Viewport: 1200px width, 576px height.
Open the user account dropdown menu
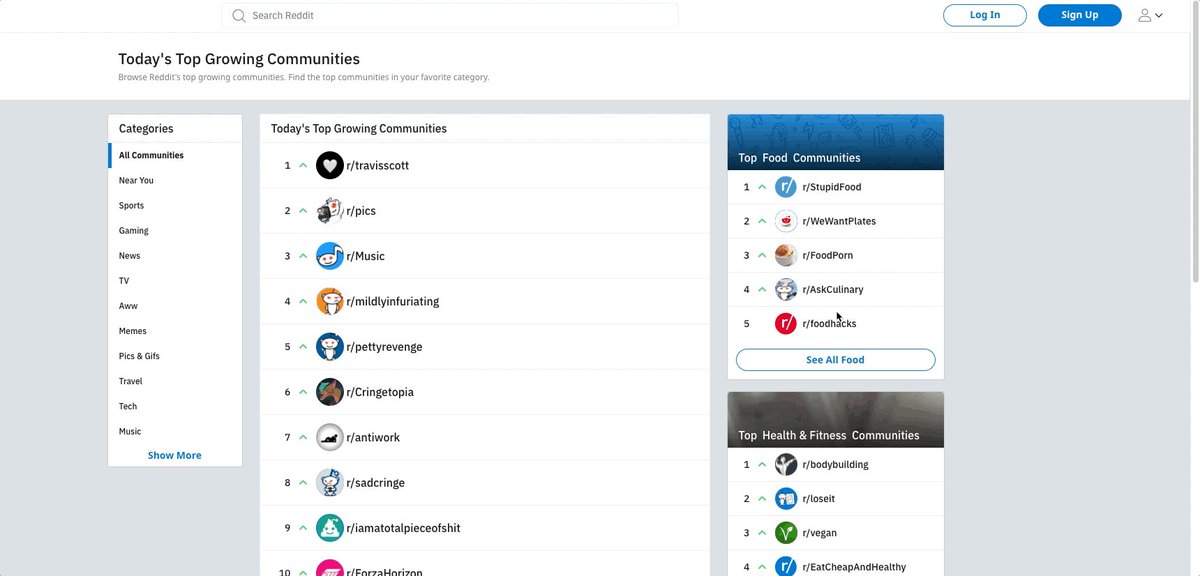pos(1150,15)
